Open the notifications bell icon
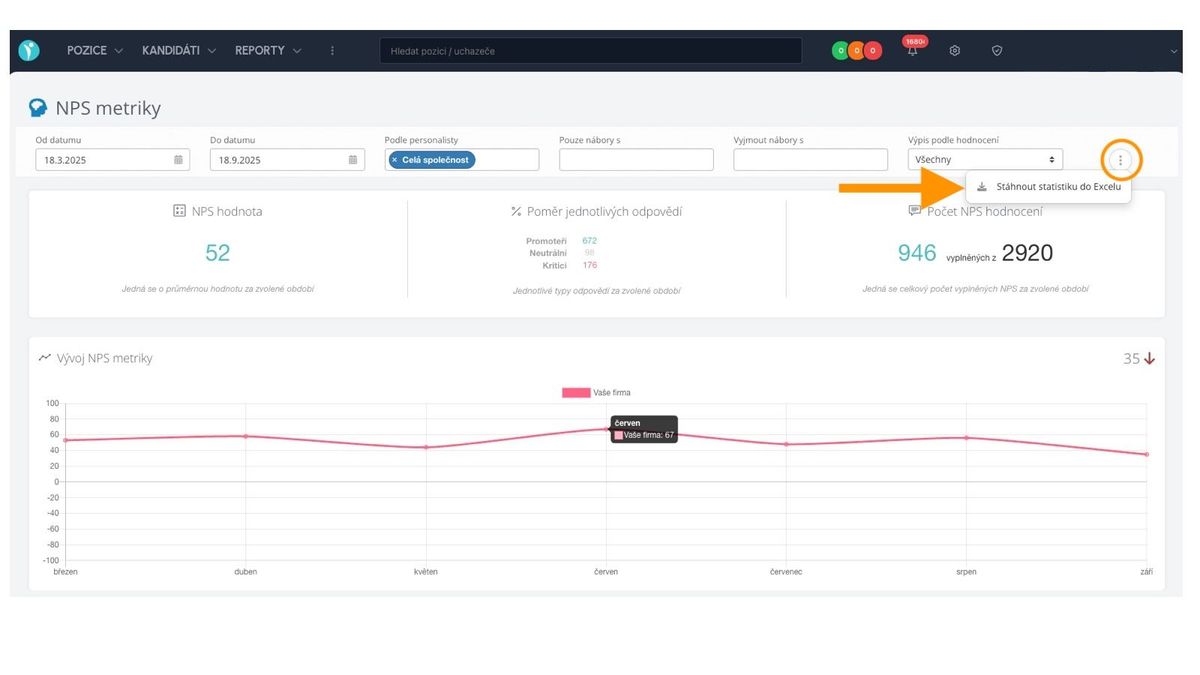Viewport: 1200px width, 675px height. click(912, 51)
